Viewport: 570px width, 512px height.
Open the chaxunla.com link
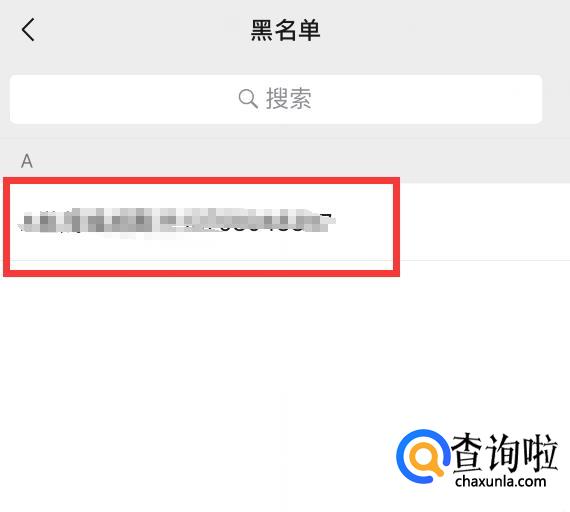tap(501, 481)
